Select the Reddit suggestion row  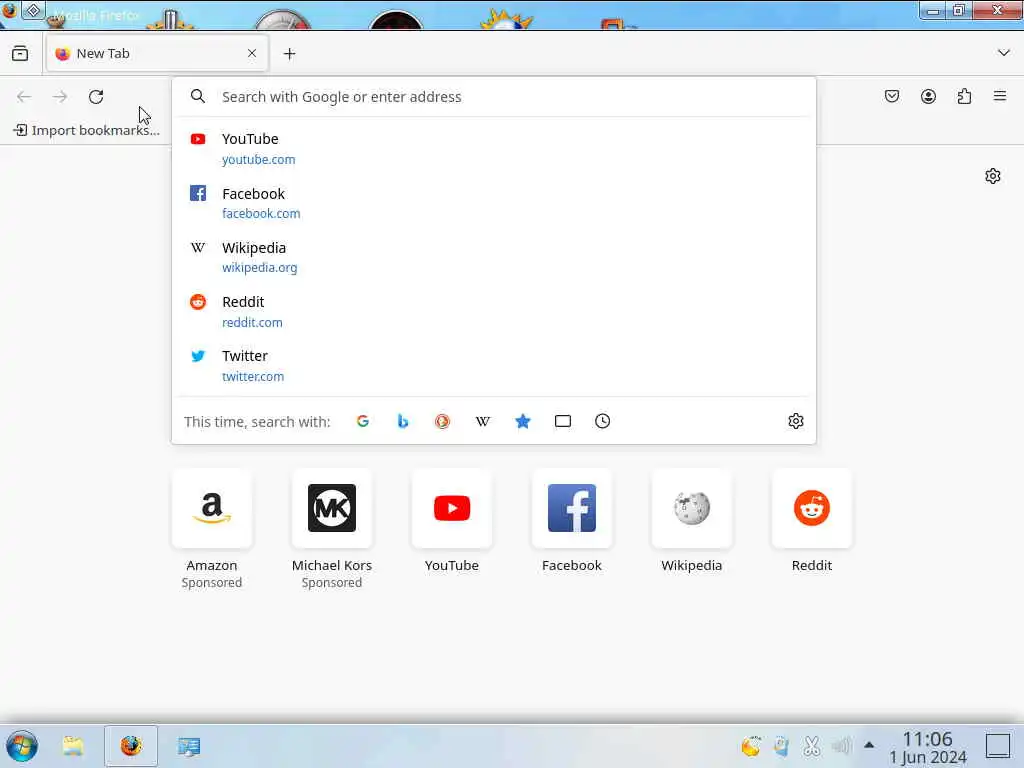[x=494, y=312]
